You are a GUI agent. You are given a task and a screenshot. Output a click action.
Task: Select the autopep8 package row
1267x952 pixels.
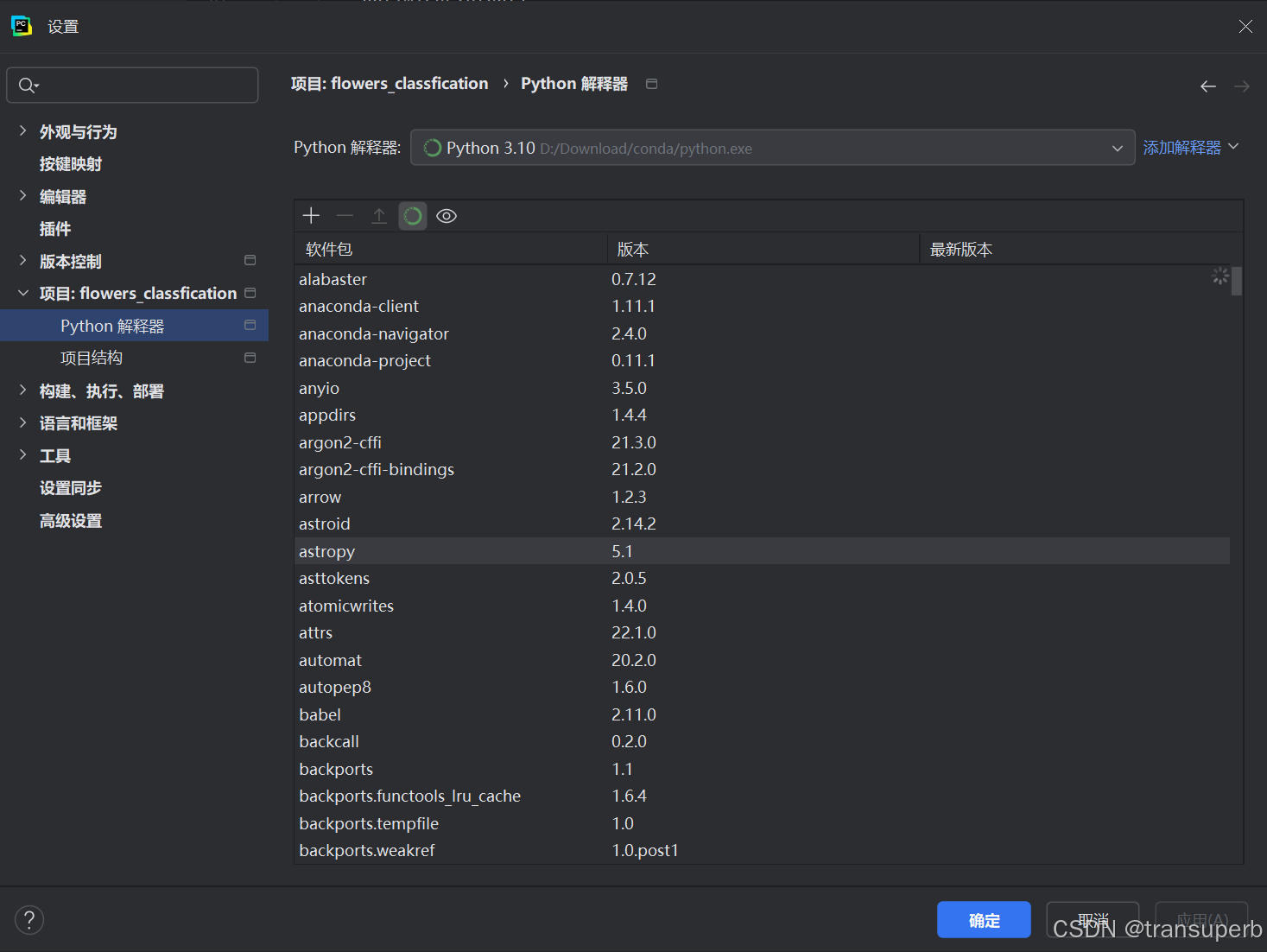pos(762,687)
